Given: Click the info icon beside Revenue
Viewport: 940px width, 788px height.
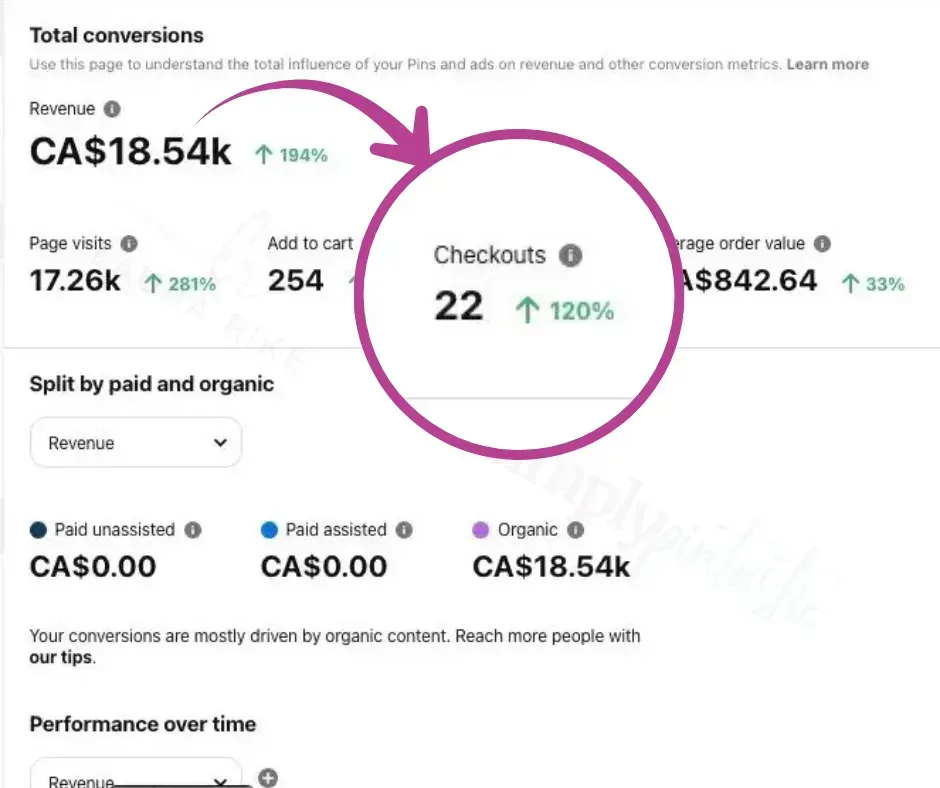Looking at the screenshot, I should [x=113, y=109].
